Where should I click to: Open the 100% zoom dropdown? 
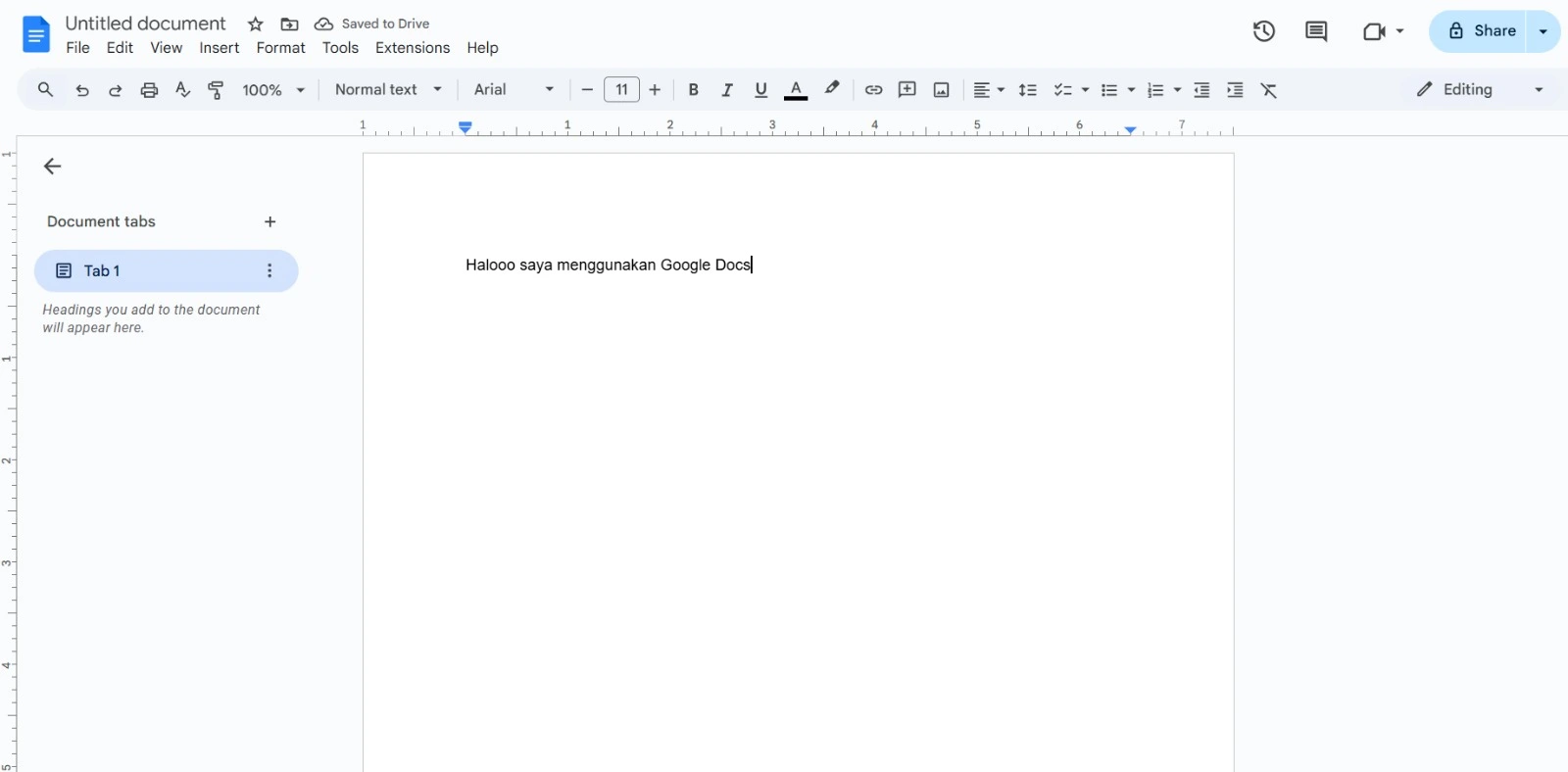(x=273, y=90)
